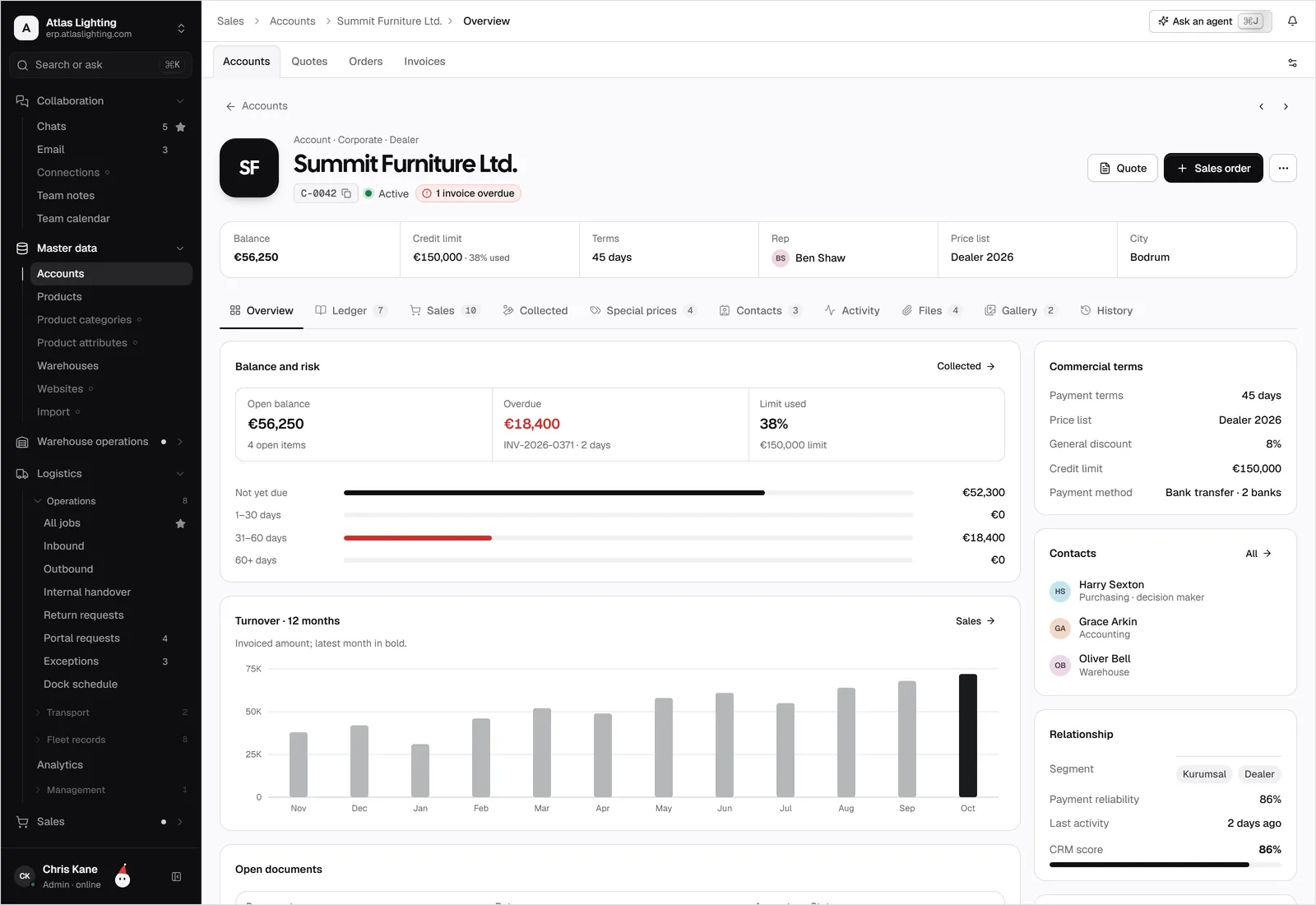The image size is (1316, 905).
Task: Open the History tab
Action: point(1106,310)
